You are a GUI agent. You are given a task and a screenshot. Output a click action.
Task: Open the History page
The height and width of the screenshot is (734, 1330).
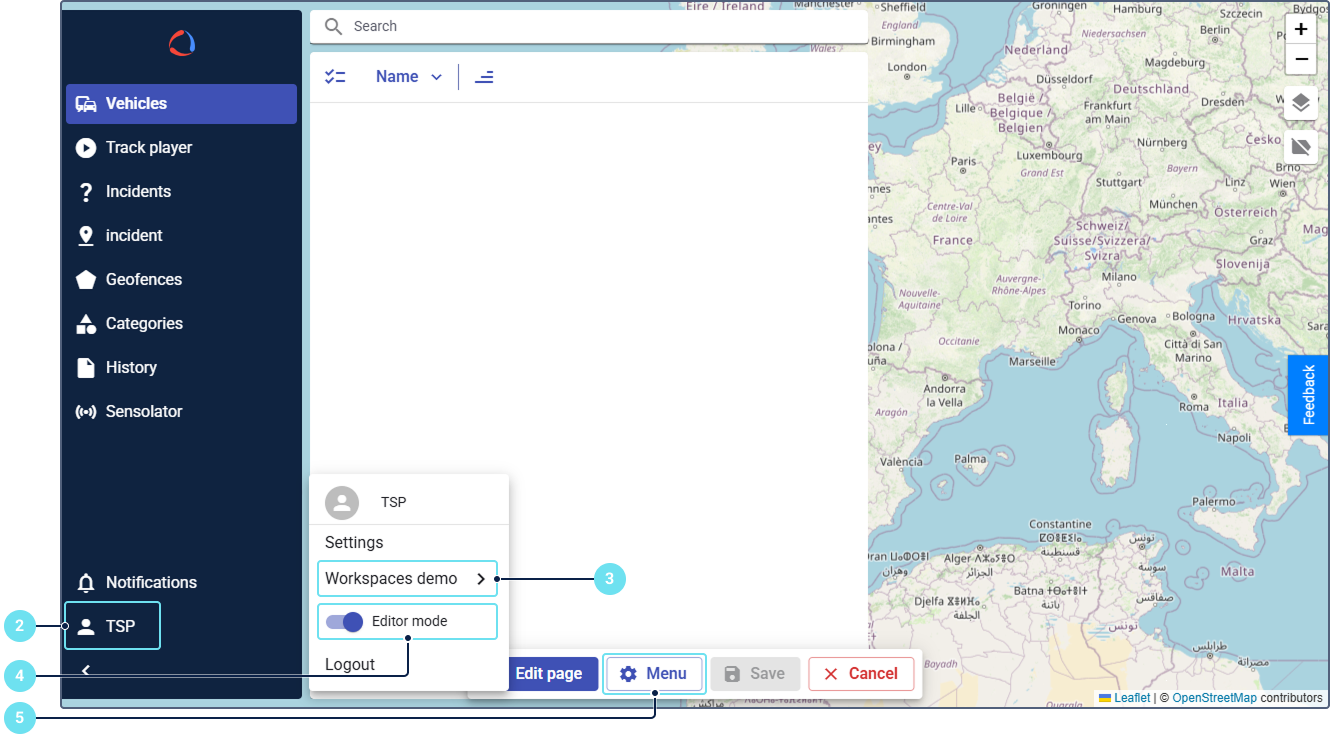[182, 368]
